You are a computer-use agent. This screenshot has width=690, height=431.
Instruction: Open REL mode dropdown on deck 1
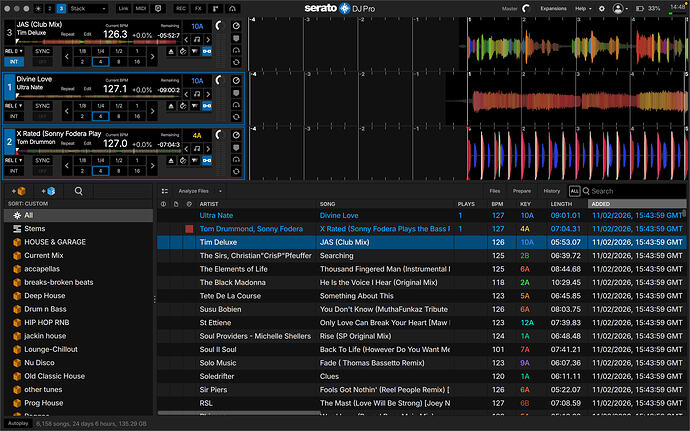pos(14,106)
